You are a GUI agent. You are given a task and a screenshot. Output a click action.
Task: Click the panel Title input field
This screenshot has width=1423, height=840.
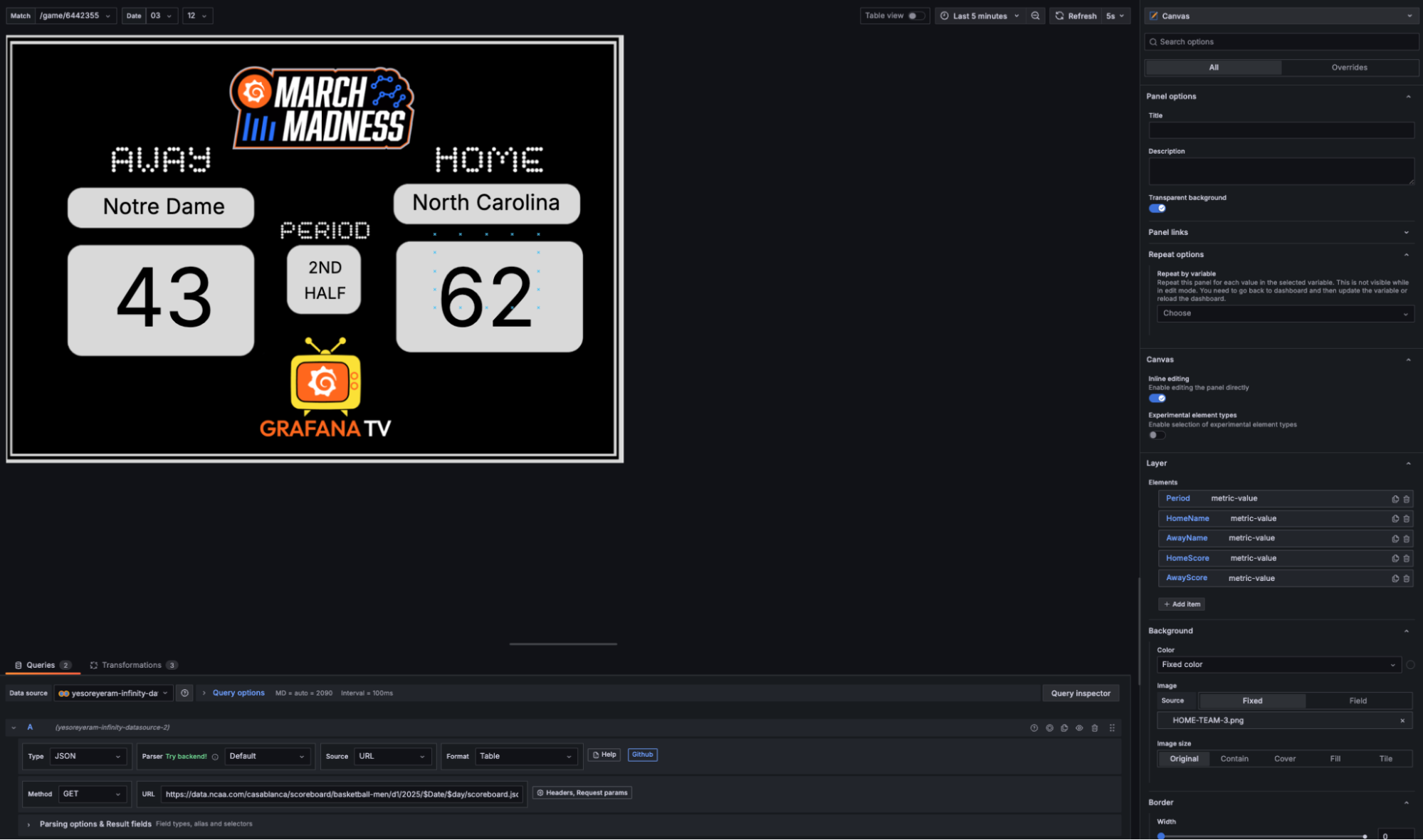tap(1280, 130)
